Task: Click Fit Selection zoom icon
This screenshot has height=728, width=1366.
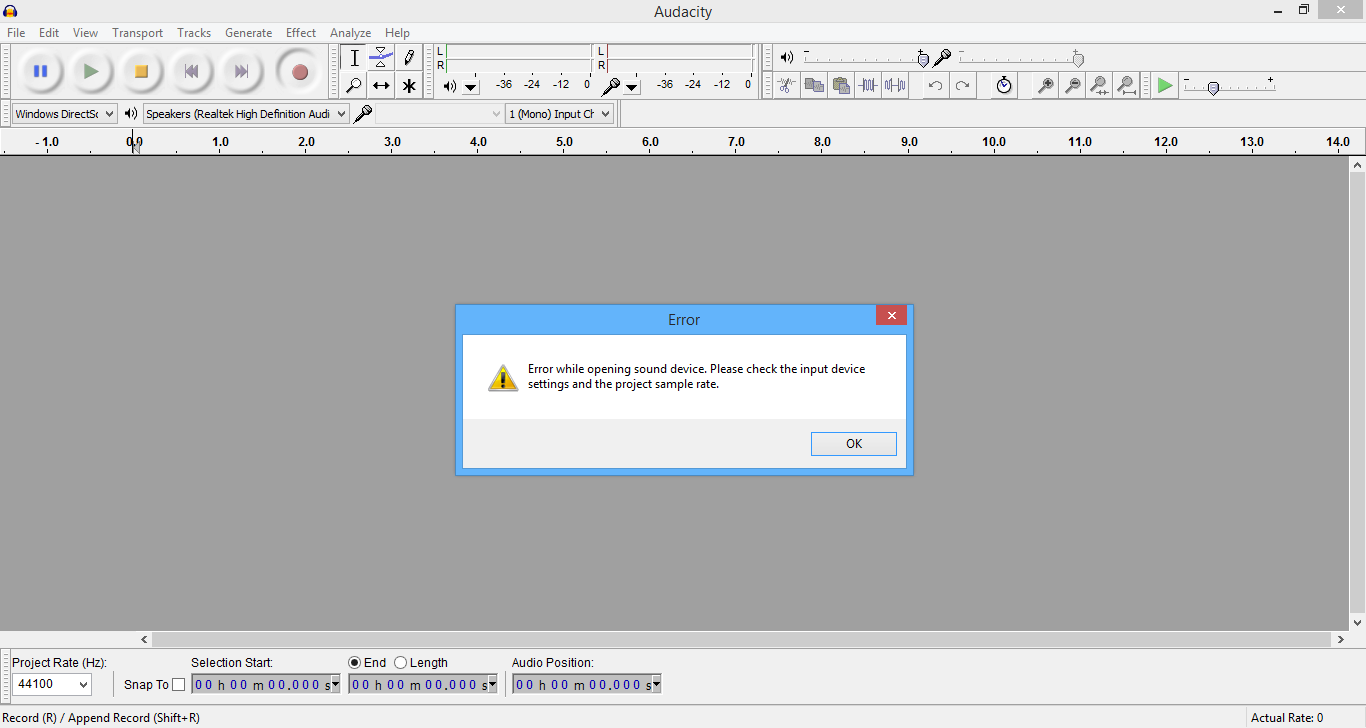Action: (1099, 85)
